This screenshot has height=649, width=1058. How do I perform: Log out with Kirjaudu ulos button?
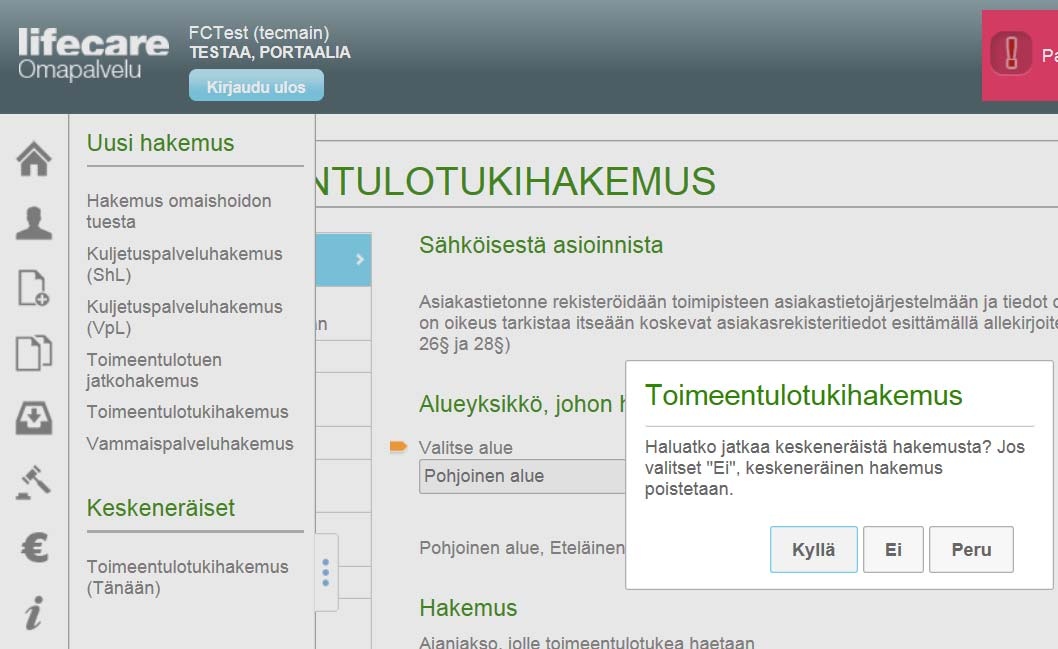[x=256, y=86]
